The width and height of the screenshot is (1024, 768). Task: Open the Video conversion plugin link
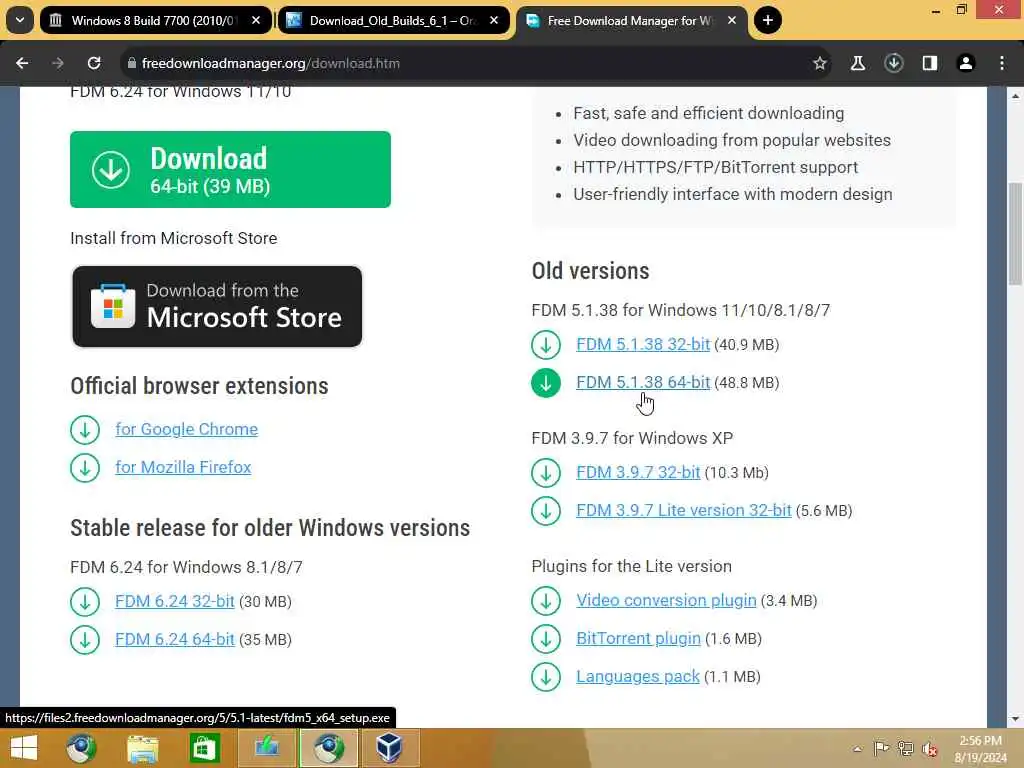pos(666,600)
